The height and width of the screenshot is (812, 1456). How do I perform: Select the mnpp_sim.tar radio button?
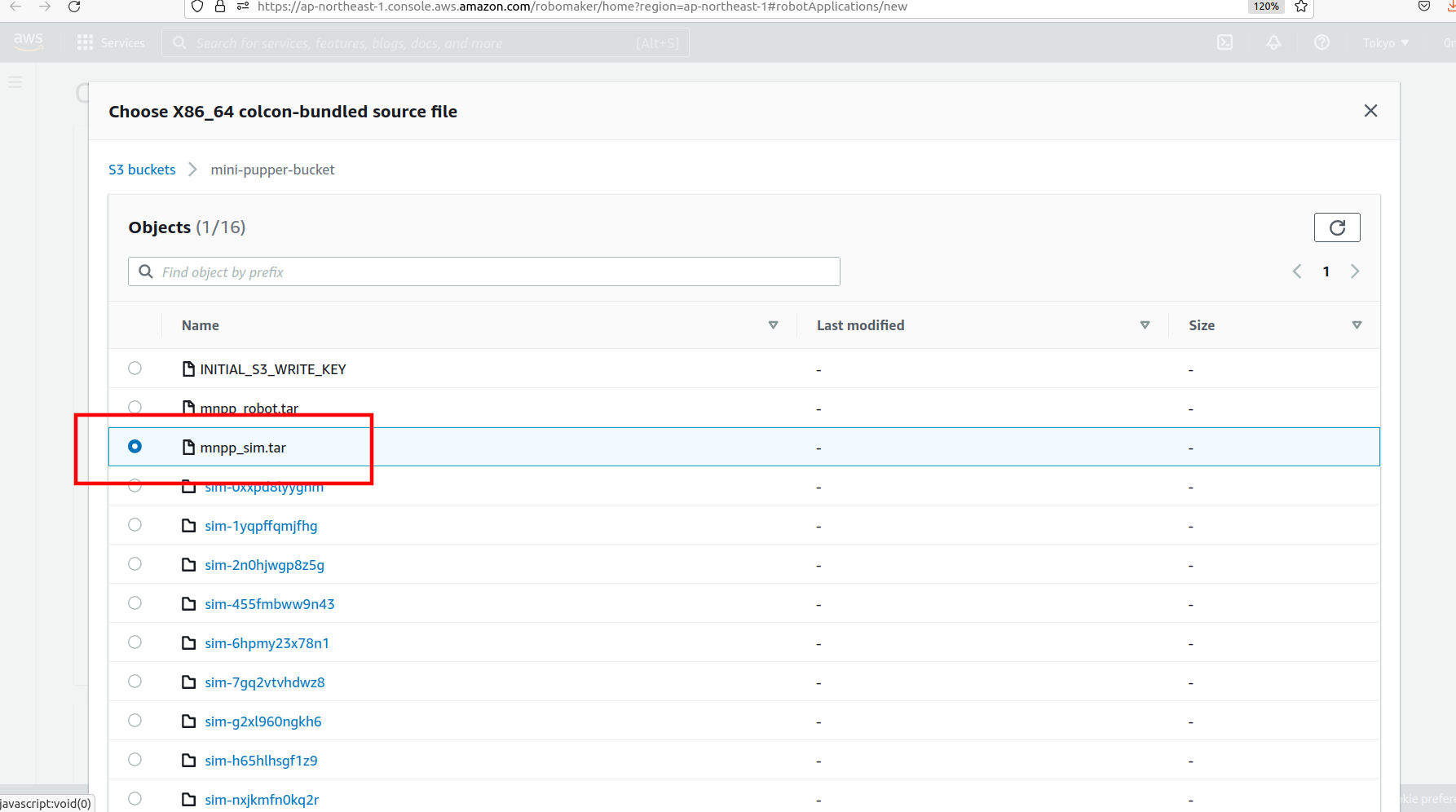pos(135,447)
